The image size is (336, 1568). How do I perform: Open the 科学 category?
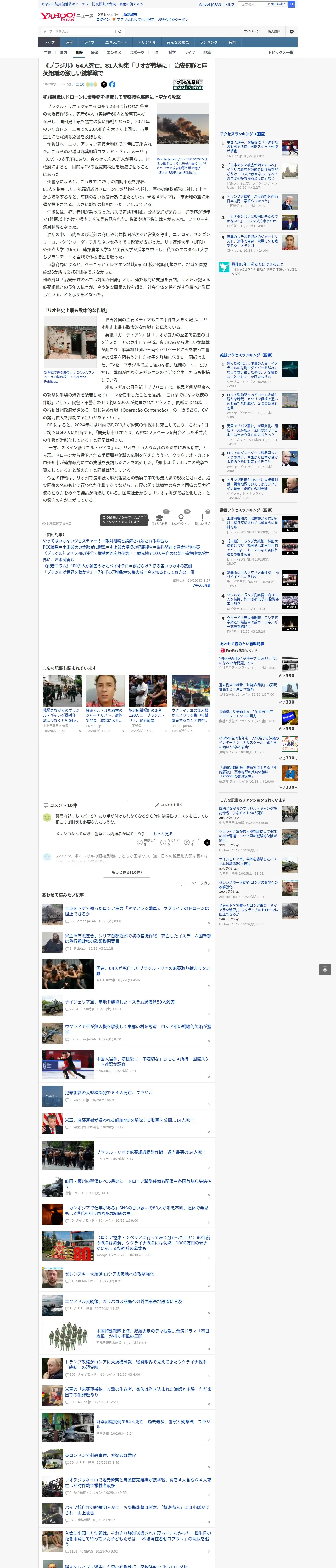172,52
